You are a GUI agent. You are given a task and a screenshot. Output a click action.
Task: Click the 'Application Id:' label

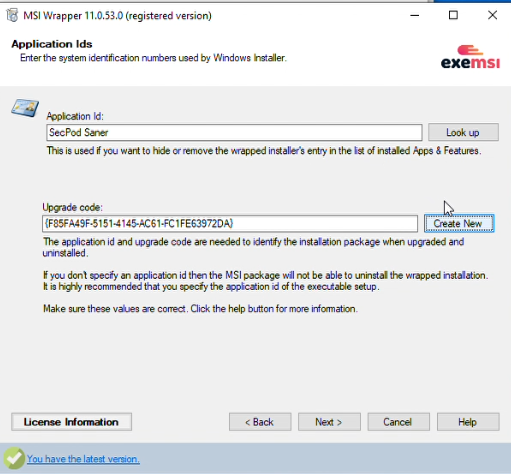(75, 116)
